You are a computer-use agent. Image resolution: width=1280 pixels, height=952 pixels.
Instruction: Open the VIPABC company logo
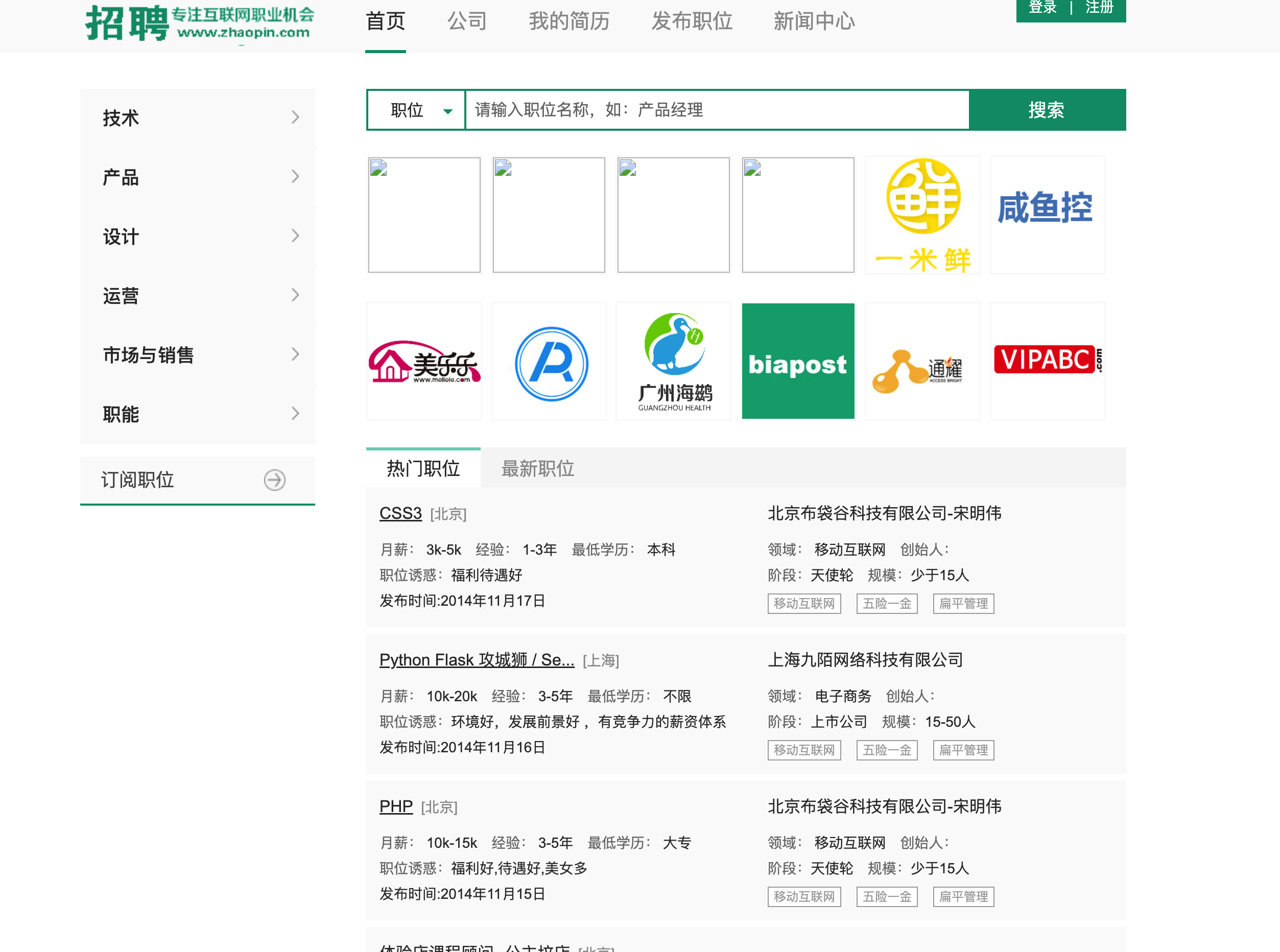(x=1047, y=361)
